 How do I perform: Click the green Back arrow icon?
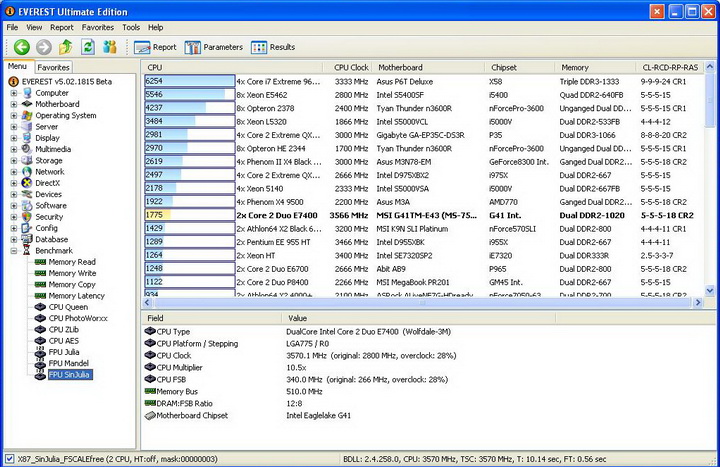coord(22,47)
